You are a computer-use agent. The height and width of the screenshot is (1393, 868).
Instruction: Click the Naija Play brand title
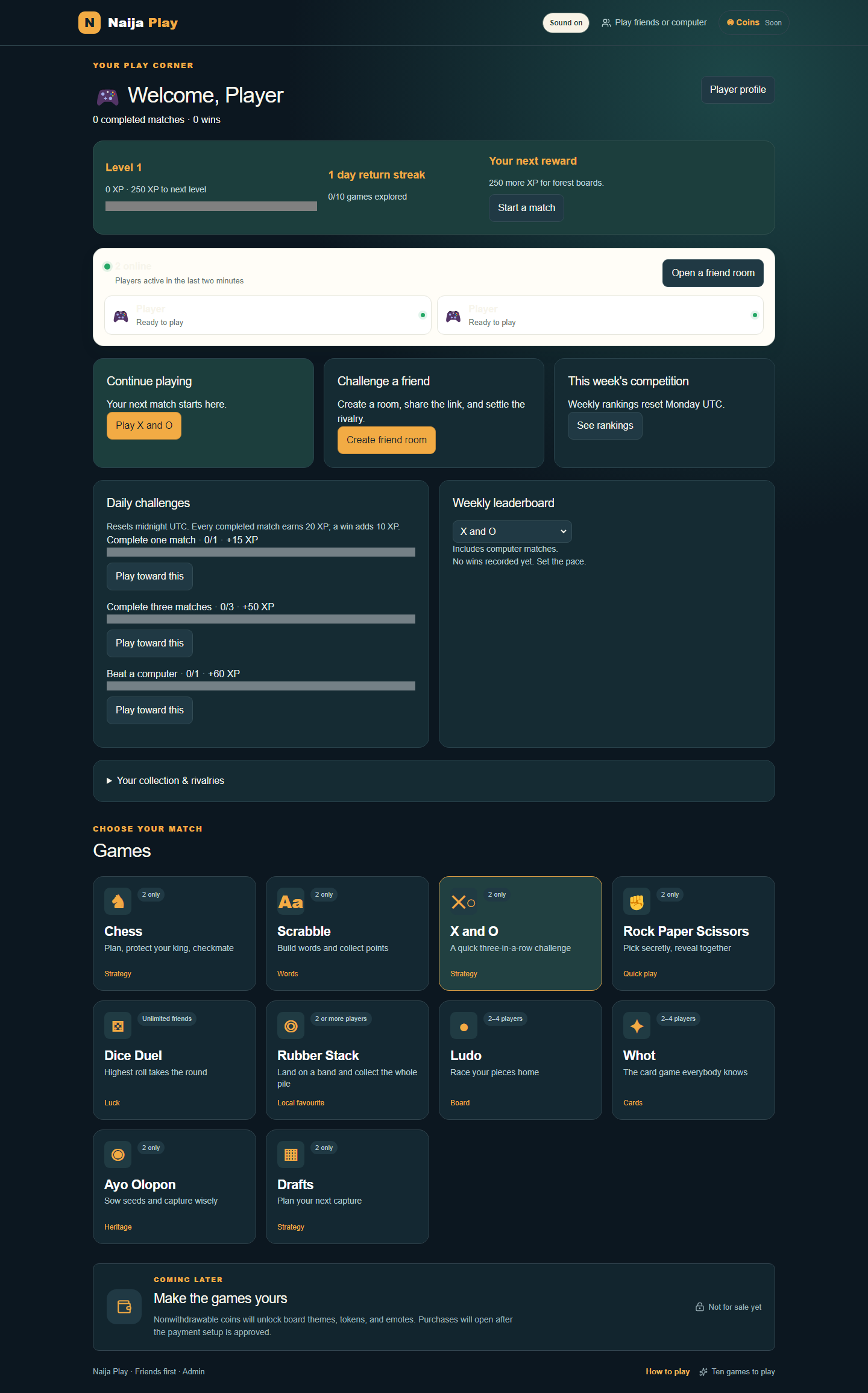[143, 23]
